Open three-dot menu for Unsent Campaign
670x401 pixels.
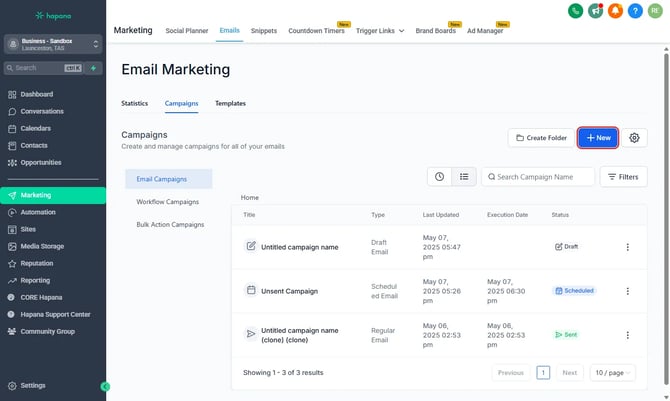click(x=627, y=291)
